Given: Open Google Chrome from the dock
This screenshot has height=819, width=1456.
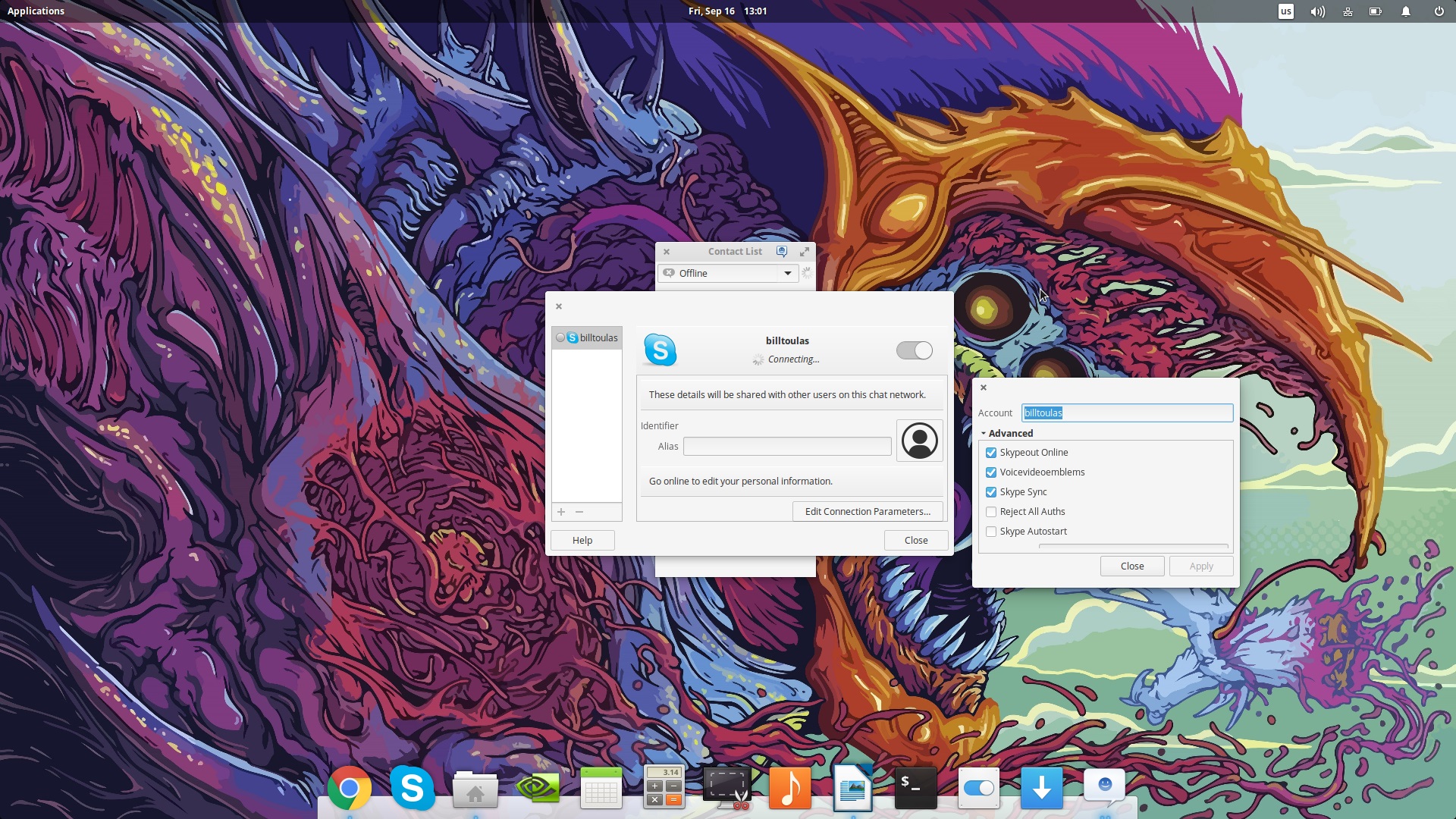Looking at the screenshot, I should 349,789.
